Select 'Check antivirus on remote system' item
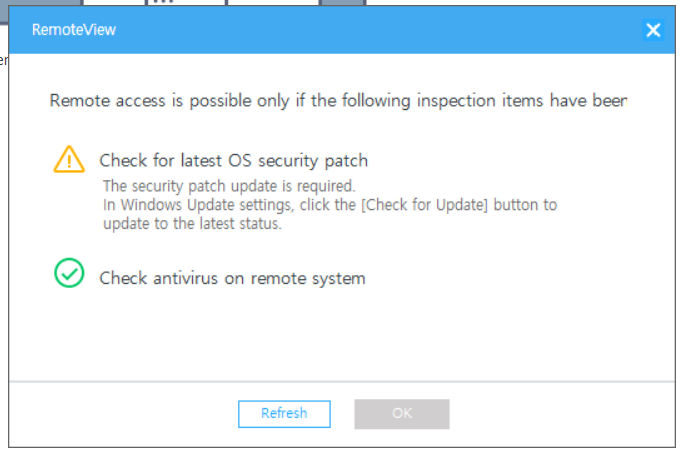 pos(232,278)
